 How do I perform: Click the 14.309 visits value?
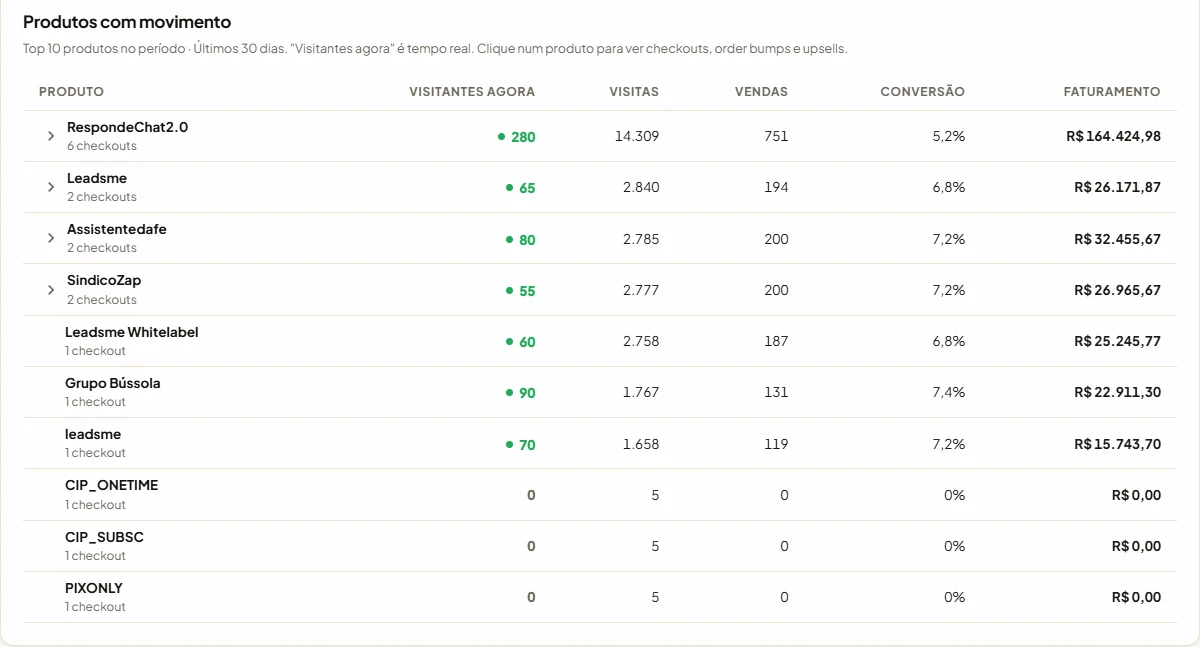(x=637, y=136)
